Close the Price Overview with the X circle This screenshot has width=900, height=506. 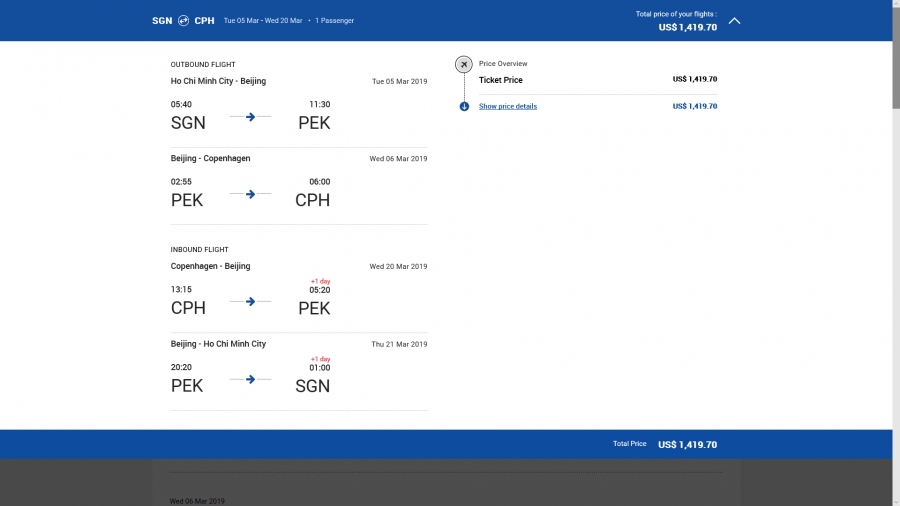click(x=464, y=64)
